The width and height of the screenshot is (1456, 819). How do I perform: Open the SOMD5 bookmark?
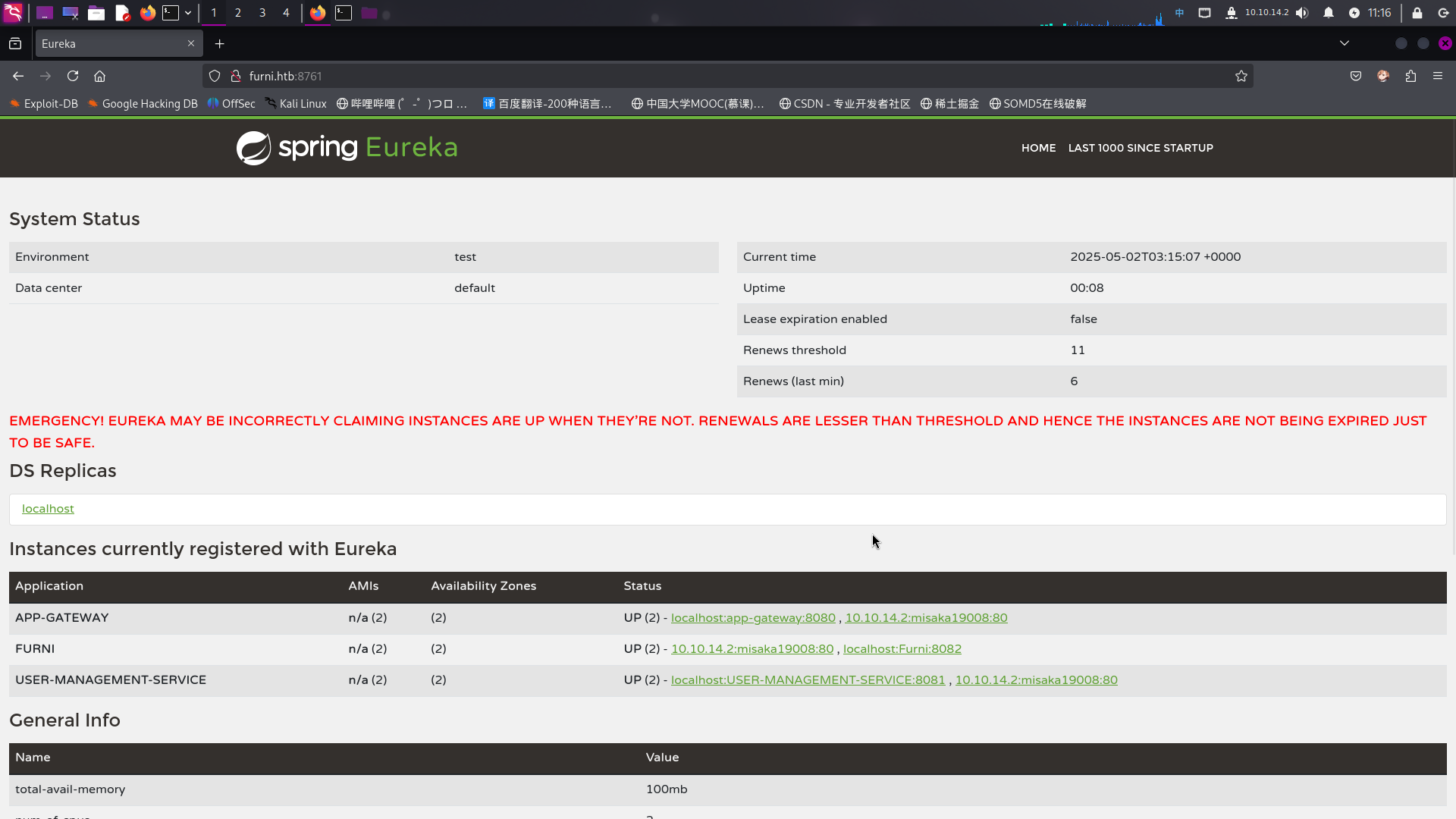1038,104
